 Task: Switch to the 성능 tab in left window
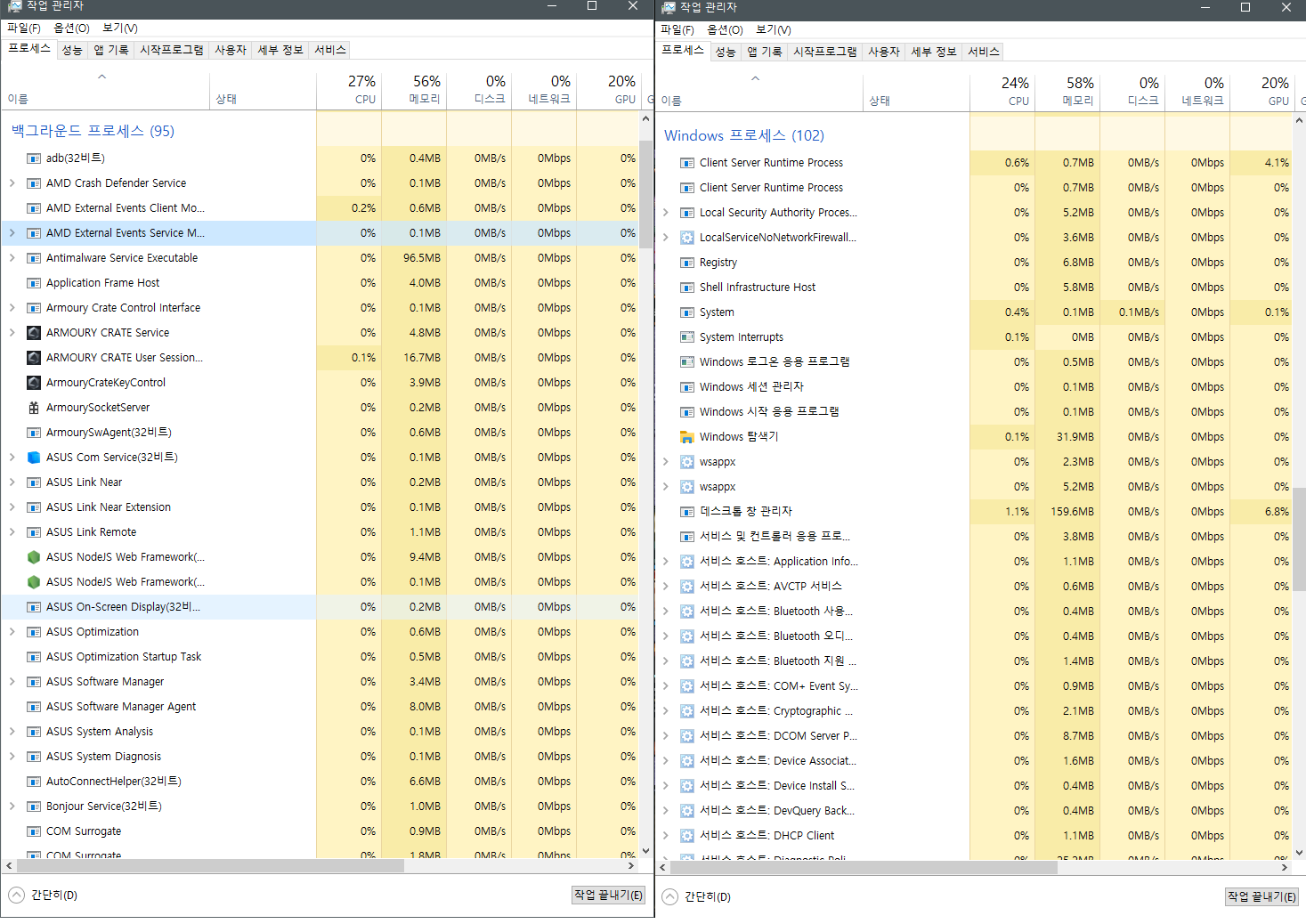(72, 50)
